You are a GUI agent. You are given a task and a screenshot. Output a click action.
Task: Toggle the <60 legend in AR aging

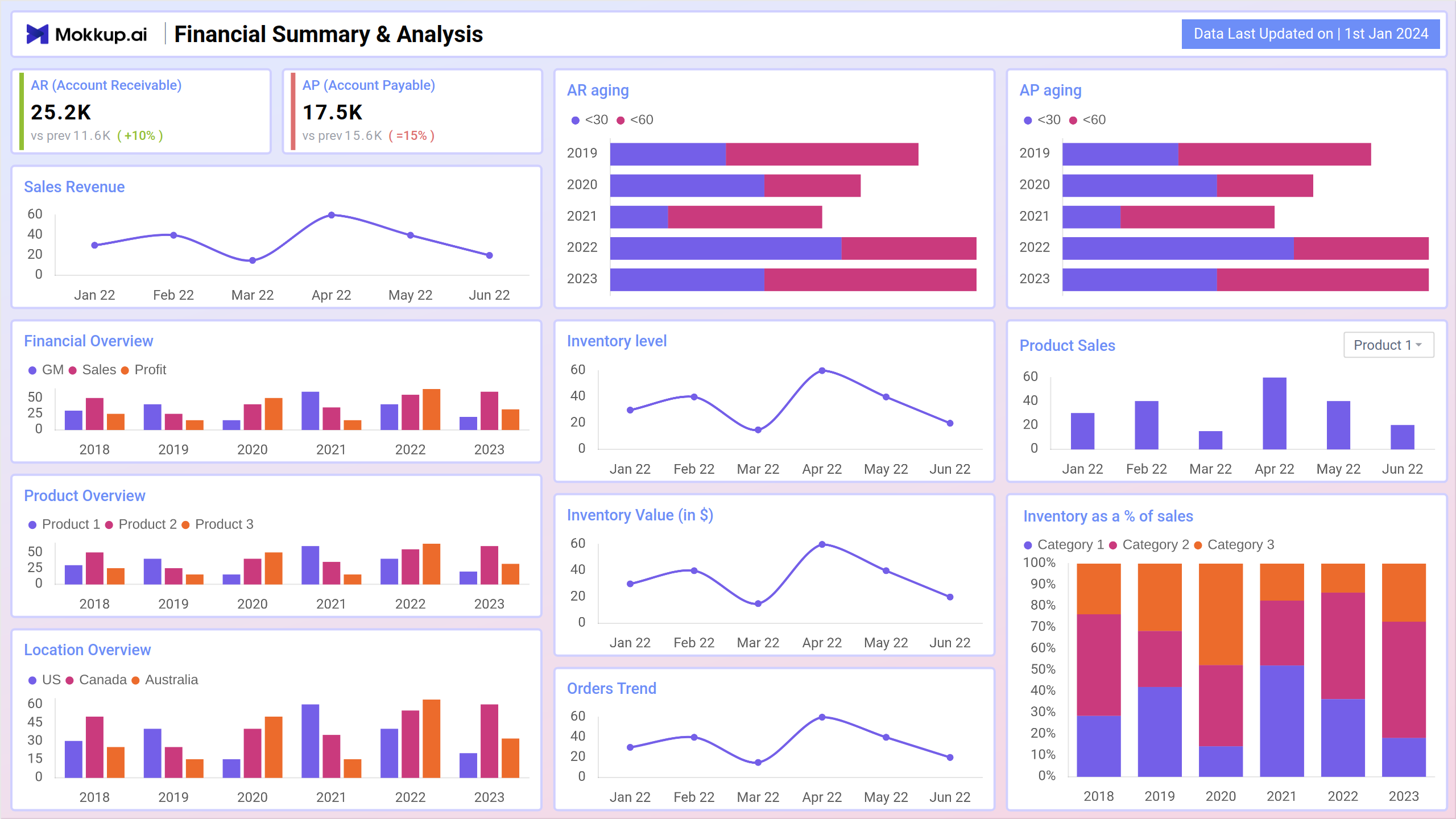coord(635,120)
